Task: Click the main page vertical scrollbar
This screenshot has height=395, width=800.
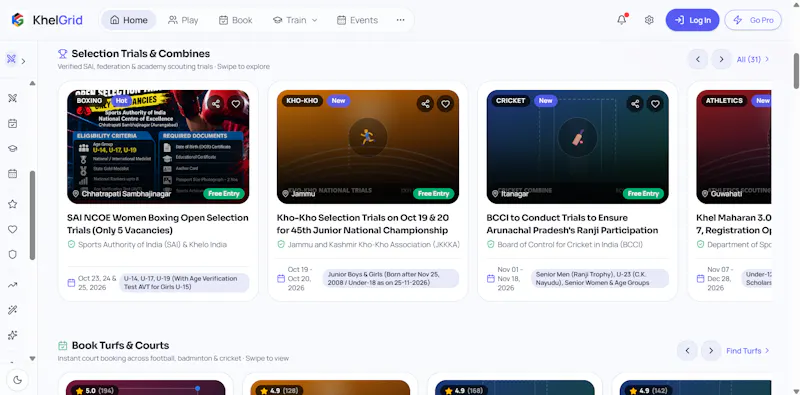Action: tap(796, 70)
